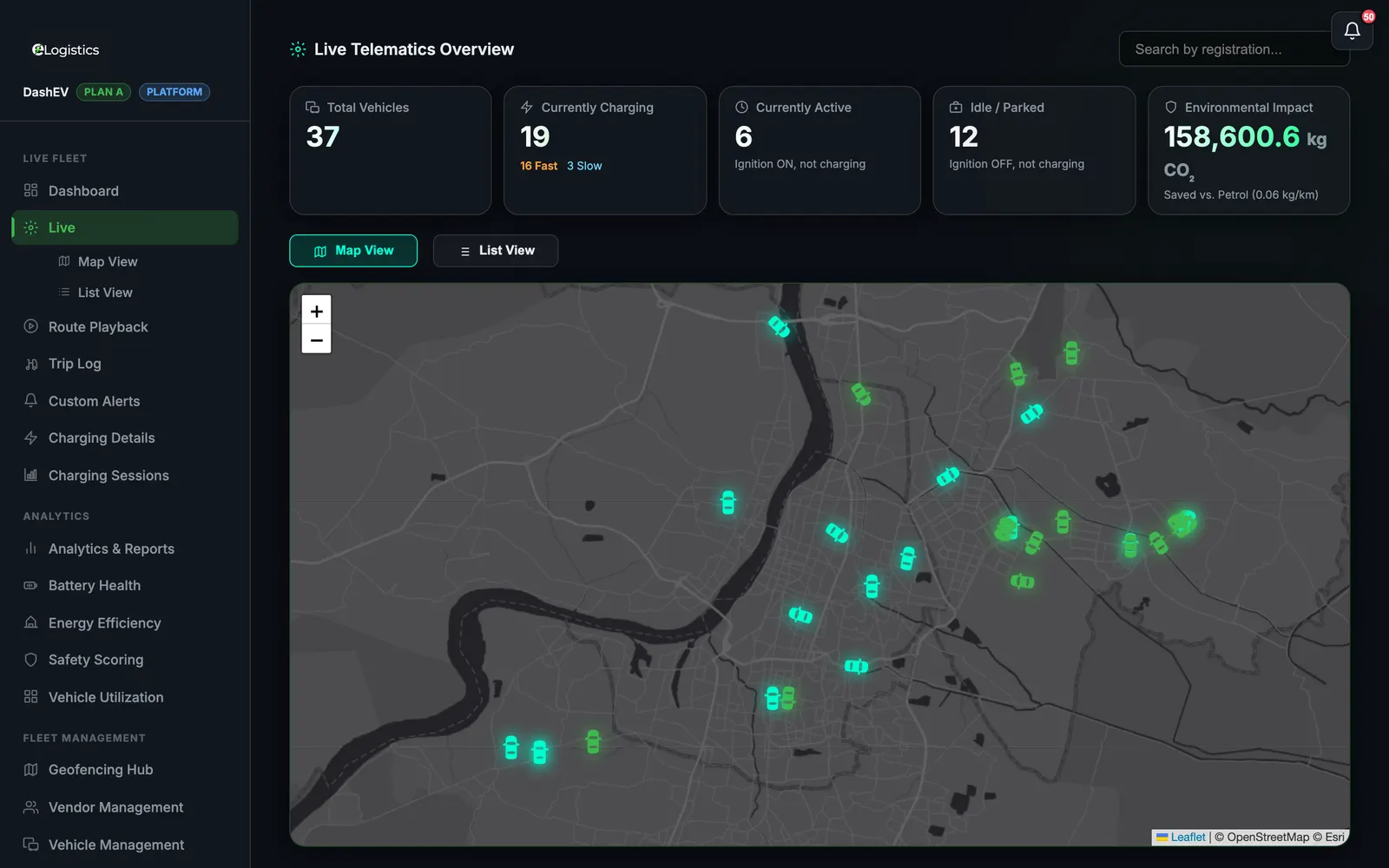Click the Live sidebar sun icon

click(30, 227)
